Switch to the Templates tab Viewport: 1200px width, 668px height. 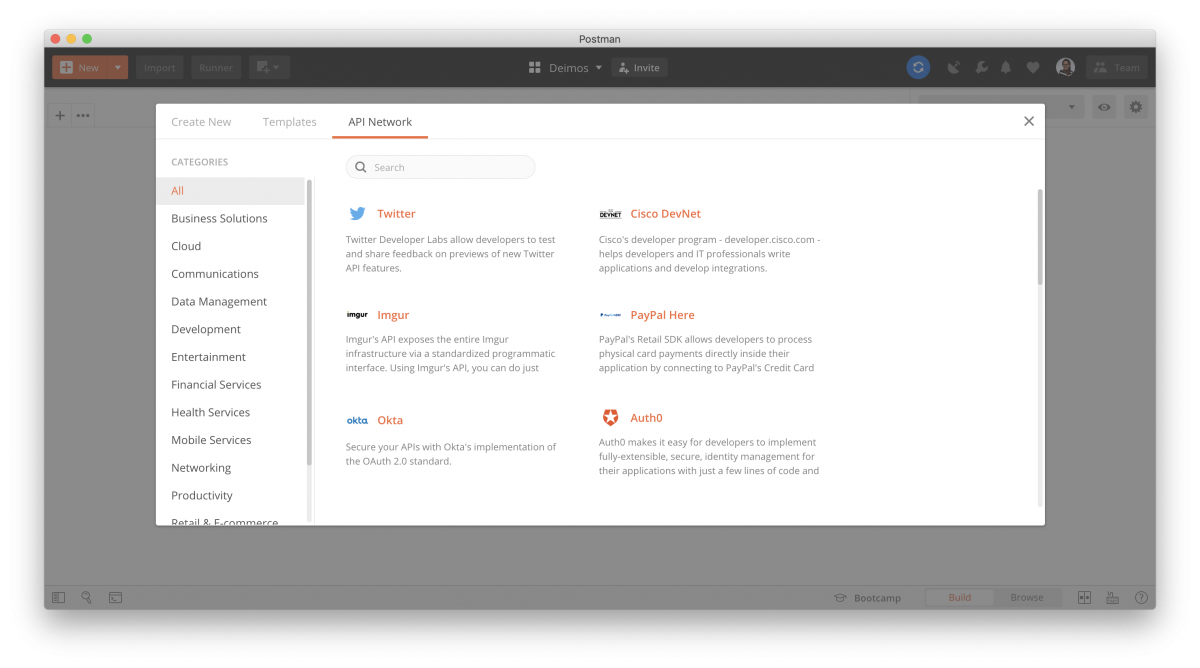(x=290, y=122)
